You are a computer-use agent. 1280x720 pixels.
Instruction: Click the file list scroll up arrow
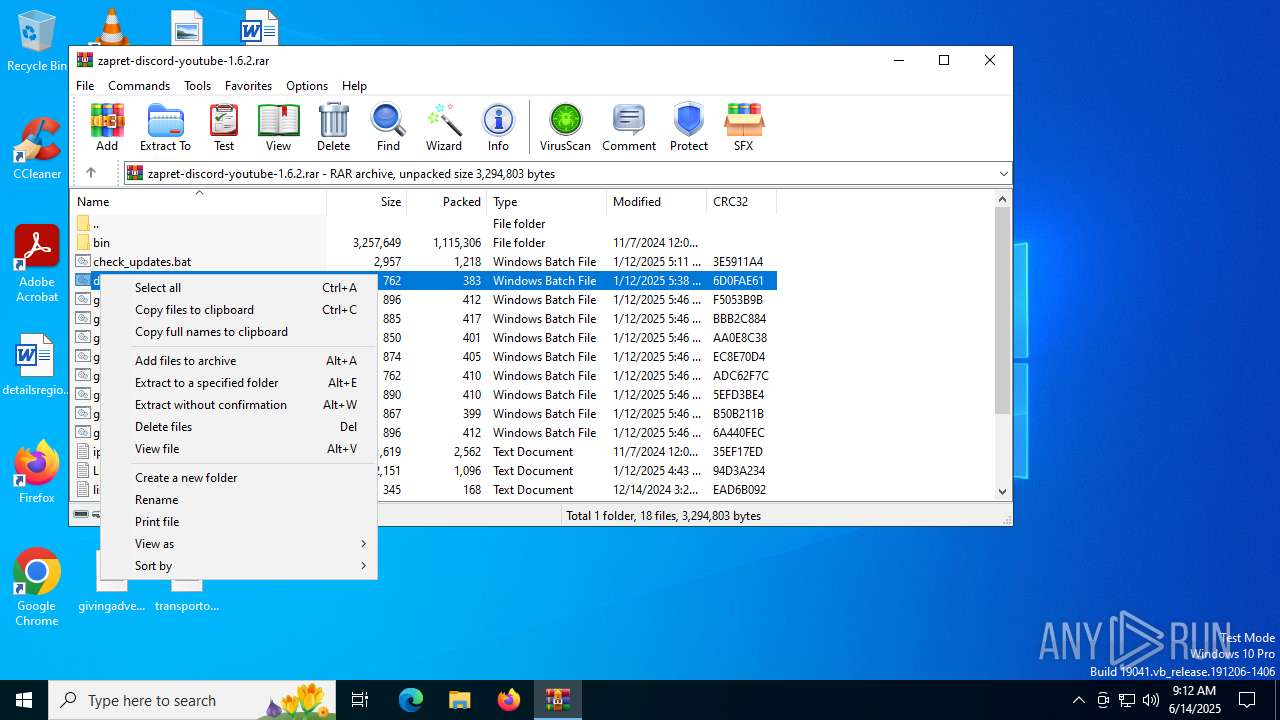point(1003,199)
